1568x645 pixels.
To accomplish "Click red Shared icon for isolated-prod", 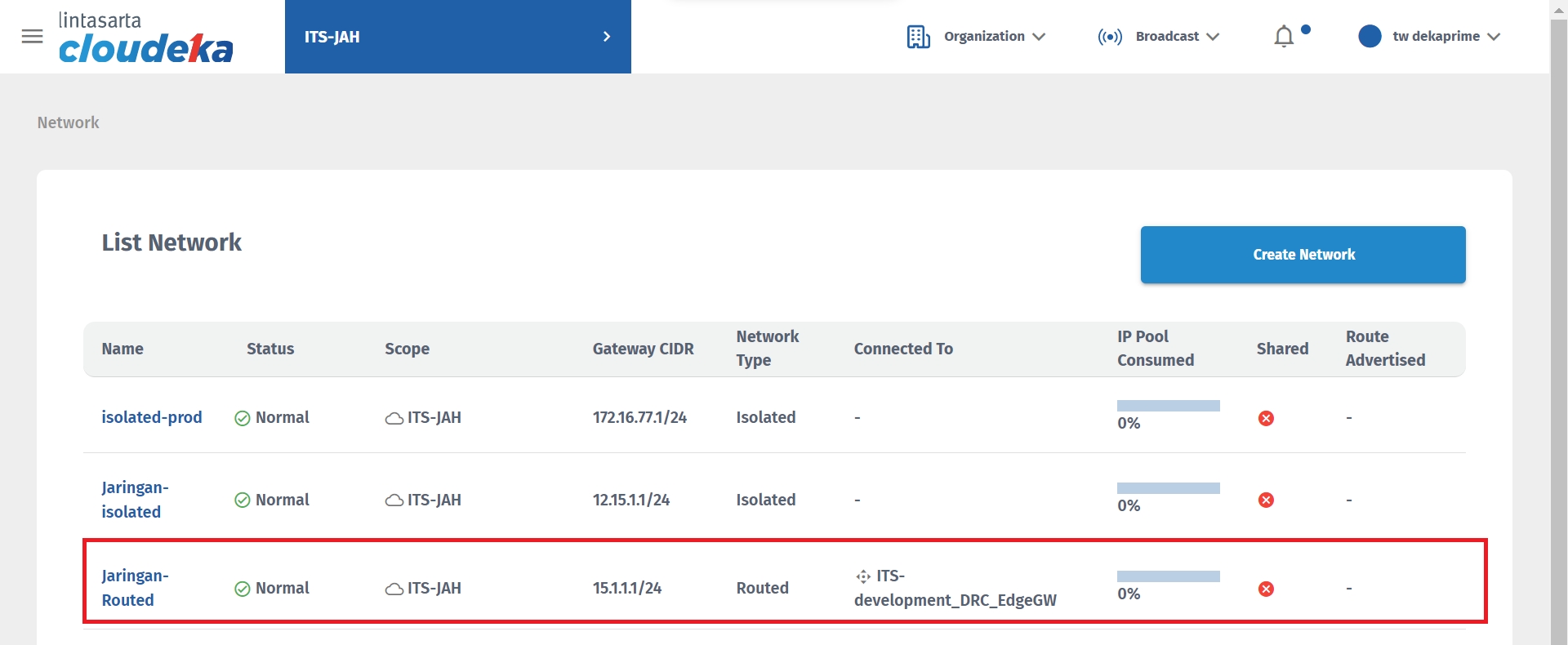I will [1266, 418].
